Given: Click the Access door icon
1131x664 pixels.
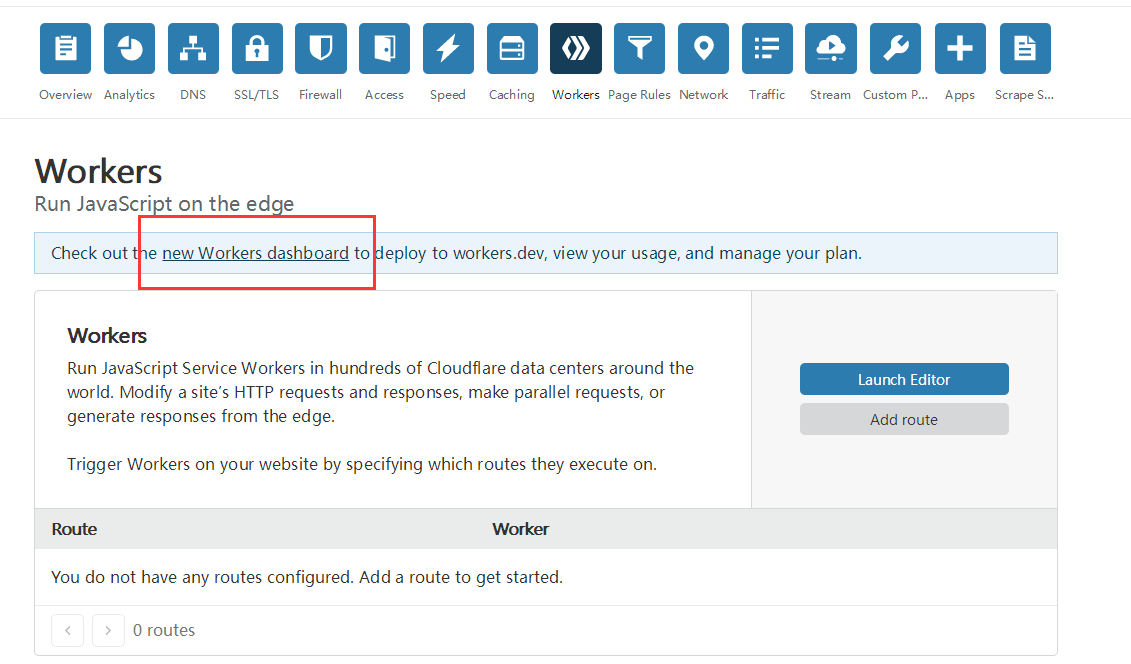Looking at the screenshot, I should click(x=384, y=49).
